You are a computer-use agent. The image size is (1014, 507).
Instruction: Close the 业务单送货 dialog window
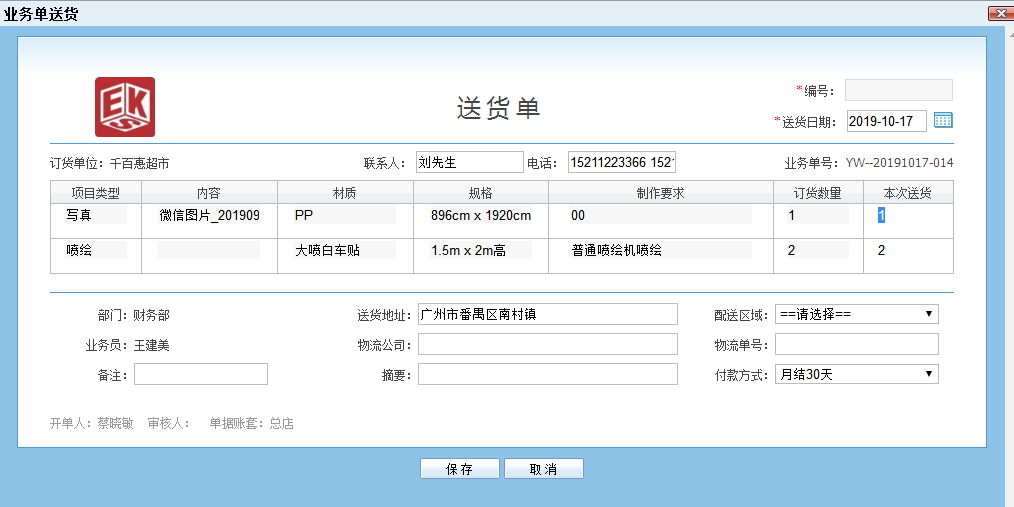[x=1001, y=13]
